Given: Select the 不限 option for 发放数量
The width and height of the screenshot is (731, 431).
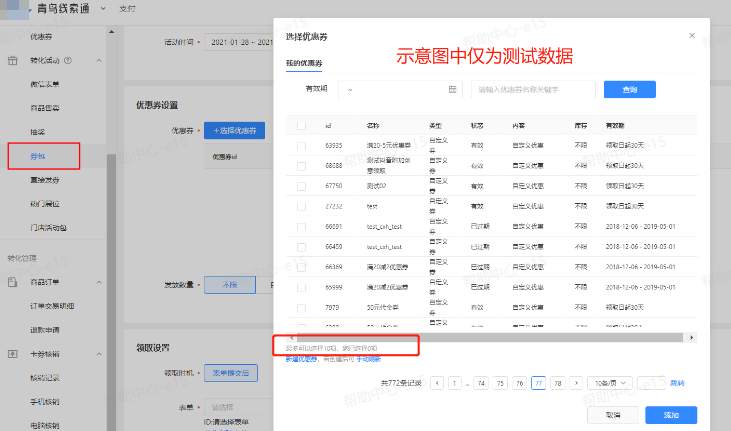Looking at the screenshot, I should [x=230, y=285].
